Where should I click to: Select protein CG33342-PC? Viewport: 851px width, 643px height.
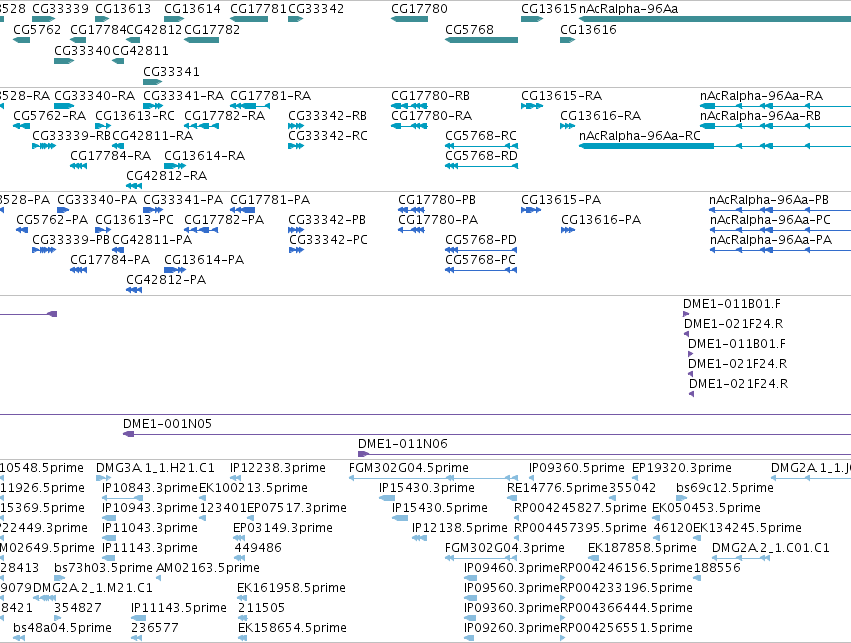pyautogui.click(x=328, y=240)
